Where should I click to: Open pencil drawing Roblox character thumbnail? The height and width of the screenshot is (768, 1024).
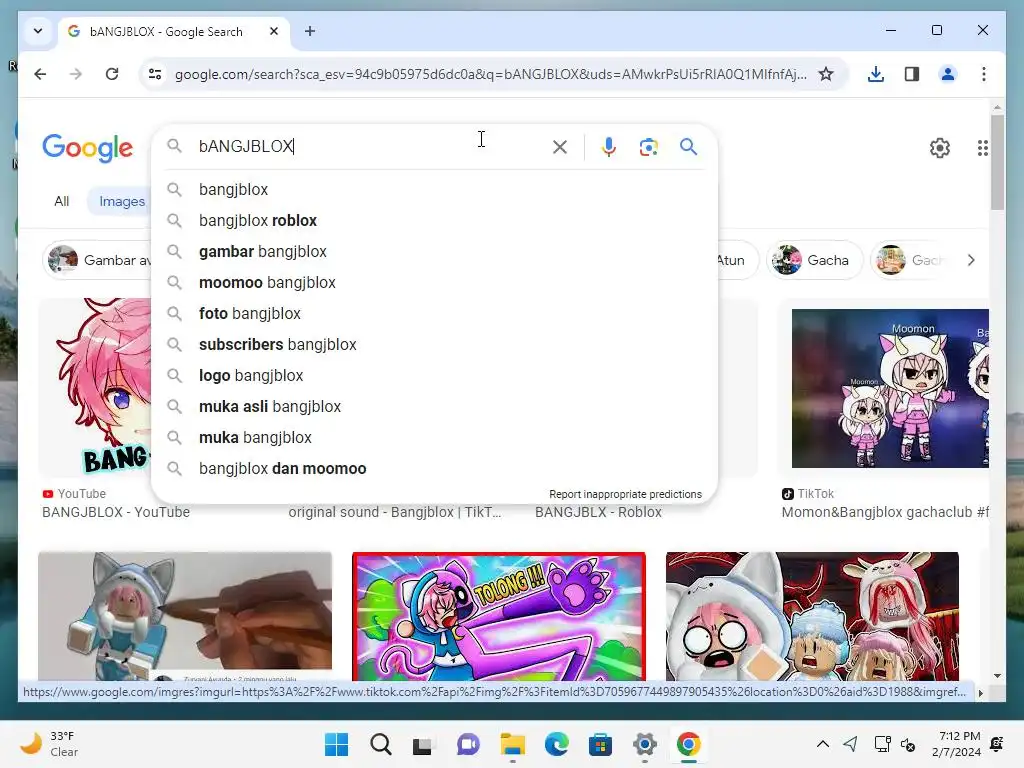tap(185, 616)
